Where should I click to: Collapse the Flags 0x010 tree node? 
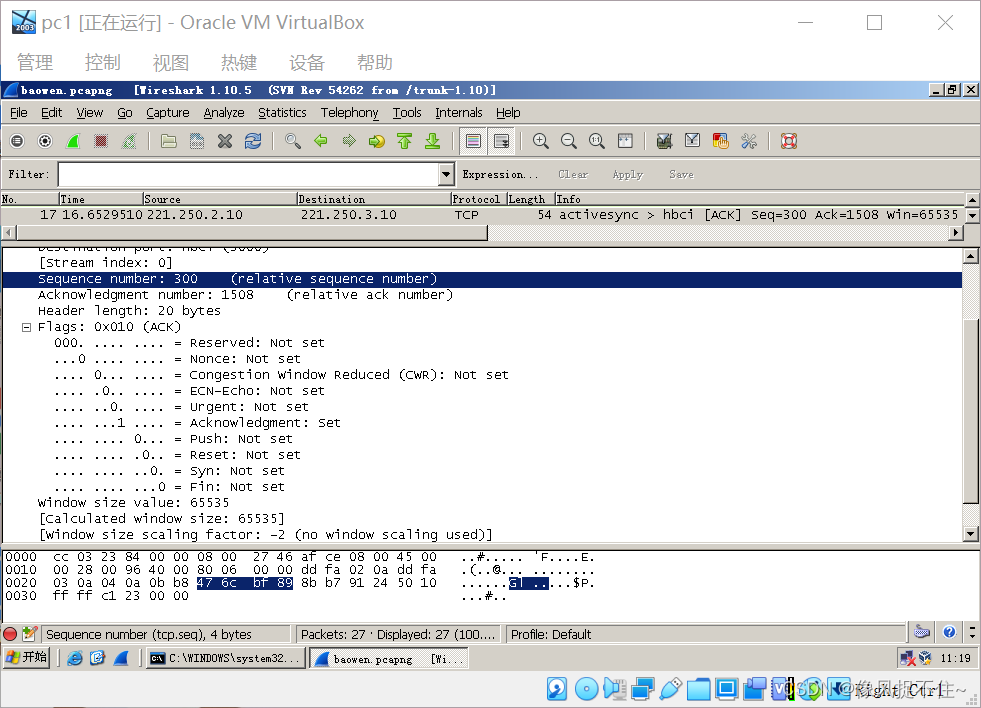coord(26,327)
